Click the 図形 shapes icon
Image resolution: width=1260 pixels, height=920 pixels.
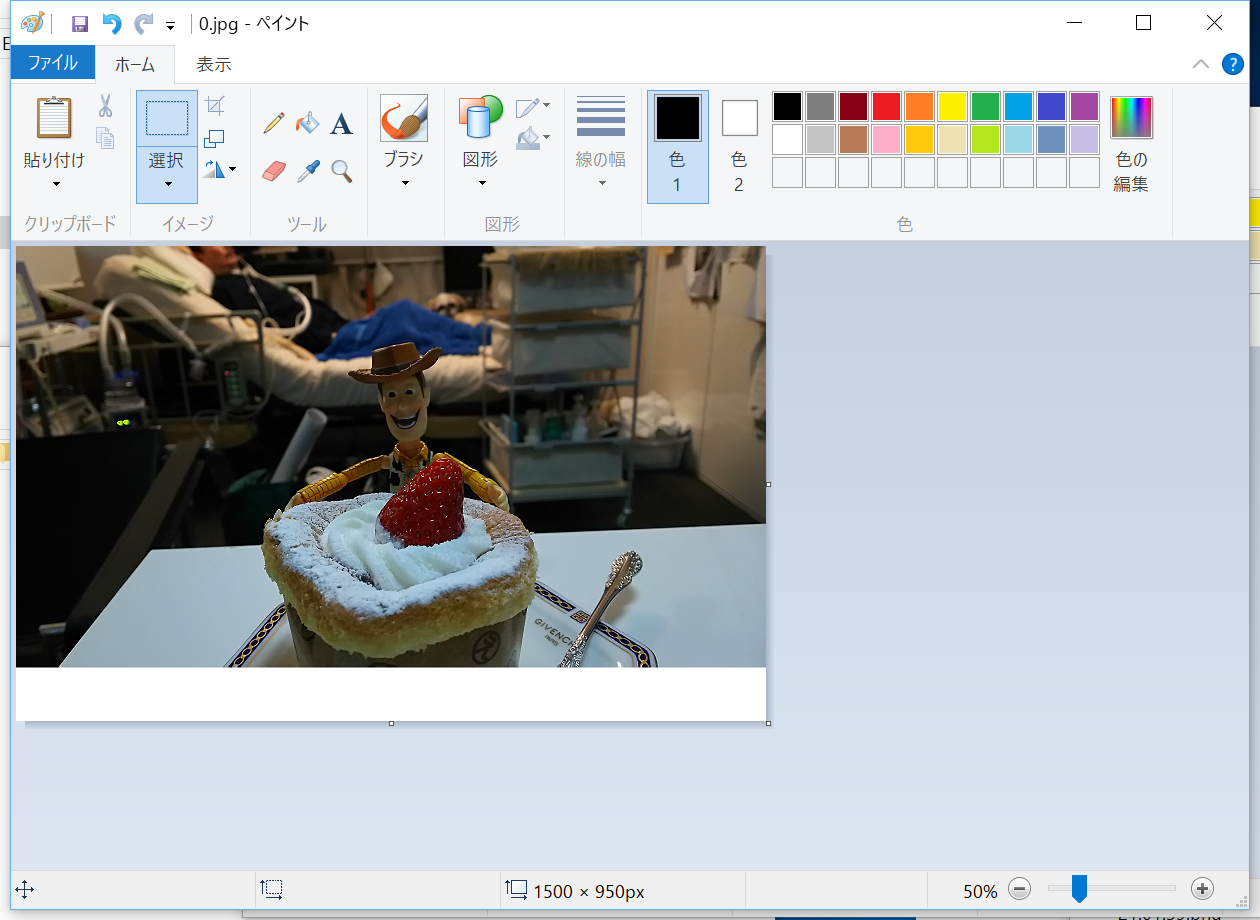(x=481, y=118)
